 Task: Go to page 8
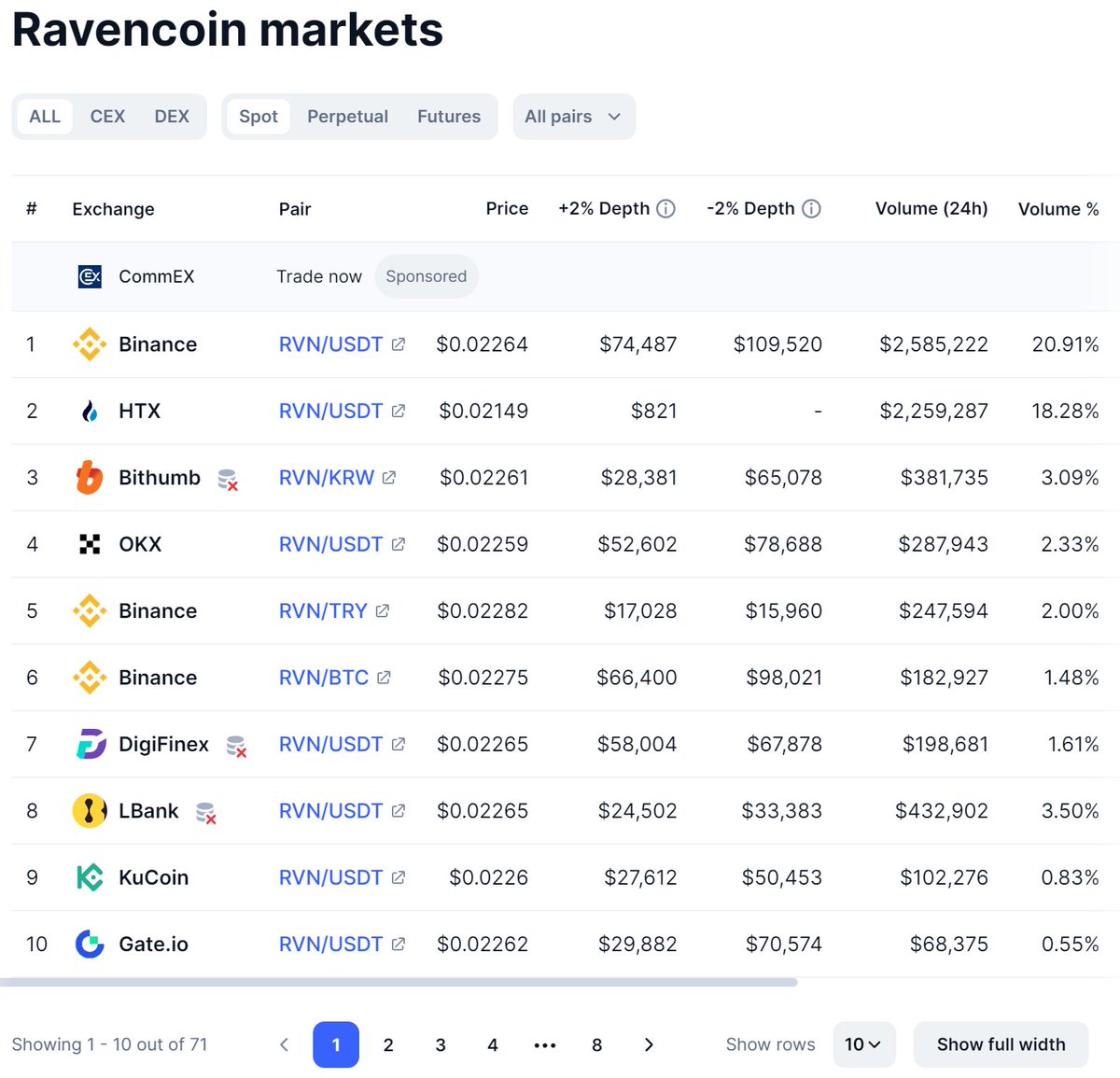click(x=597, y=1044)
